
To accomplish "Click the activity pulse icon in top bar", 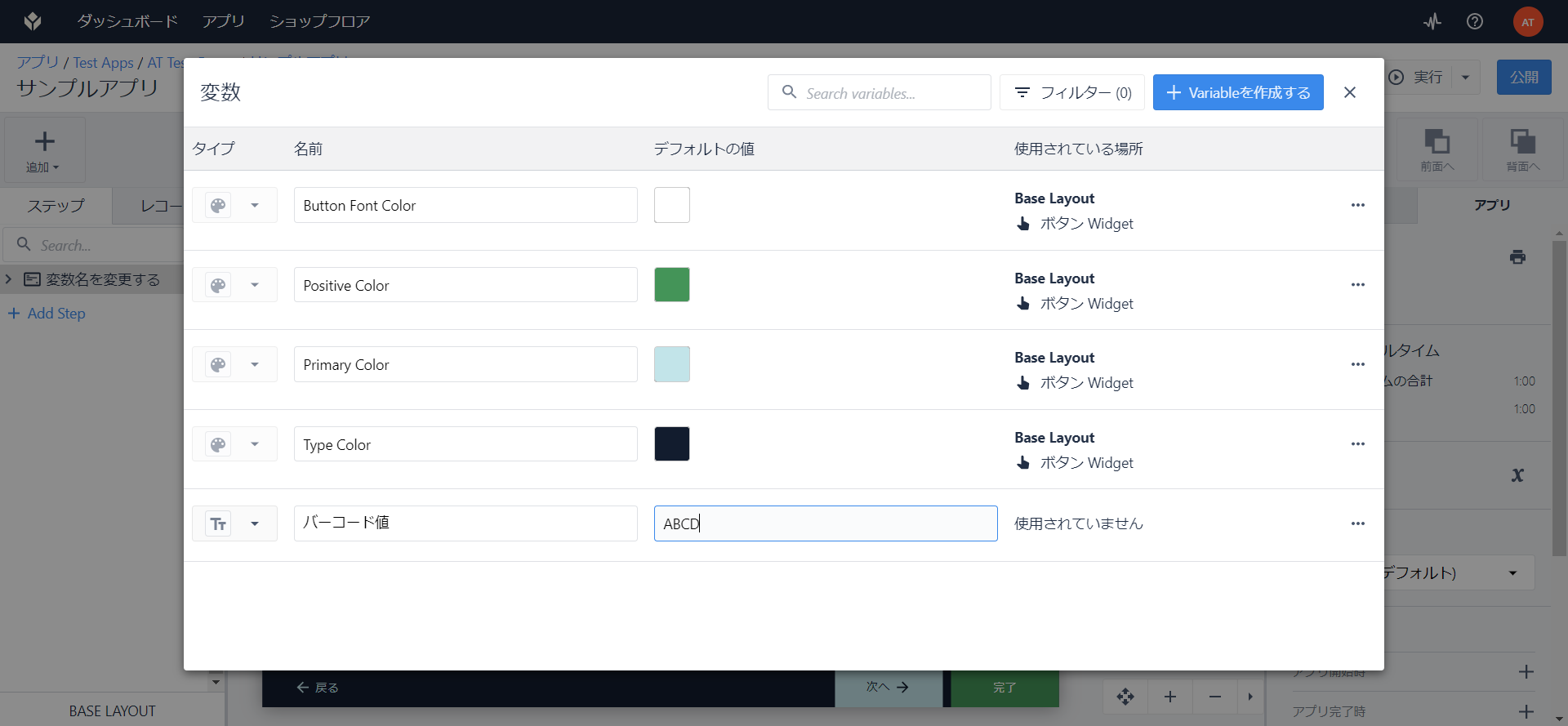I will point(1432,22).
